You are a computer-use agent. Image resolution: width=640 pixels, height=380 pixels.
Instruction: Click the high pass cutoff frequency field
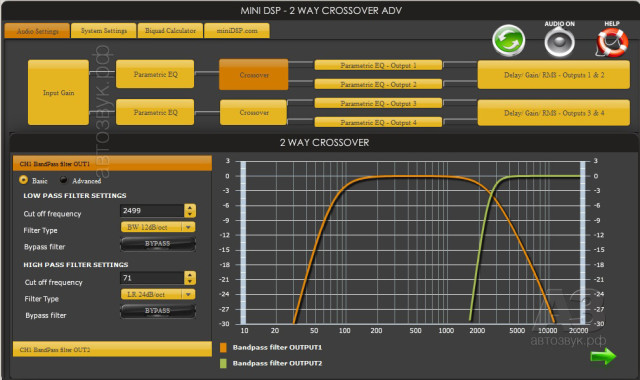[152, 278]
